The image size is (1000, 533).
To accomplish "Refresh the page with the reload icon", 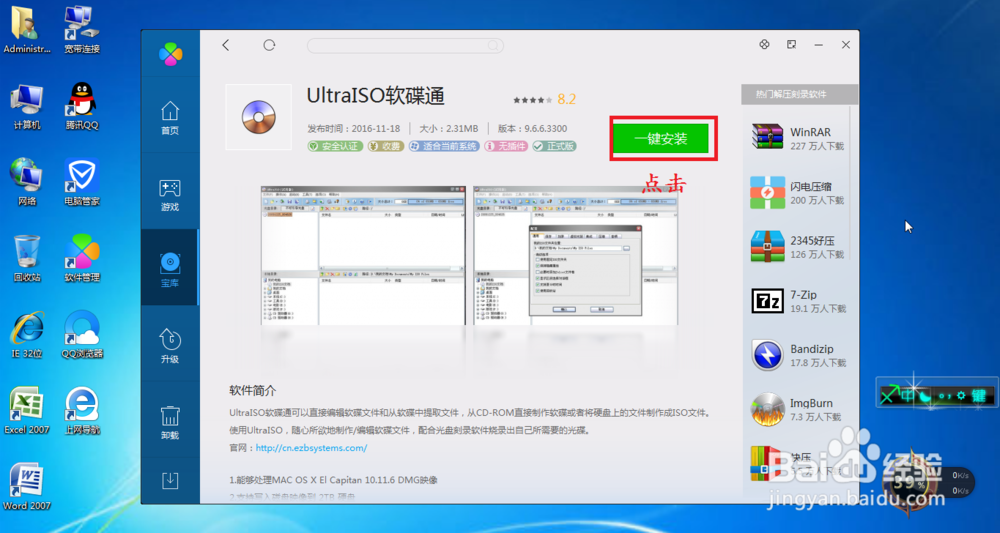I will [x=269, y=45].
